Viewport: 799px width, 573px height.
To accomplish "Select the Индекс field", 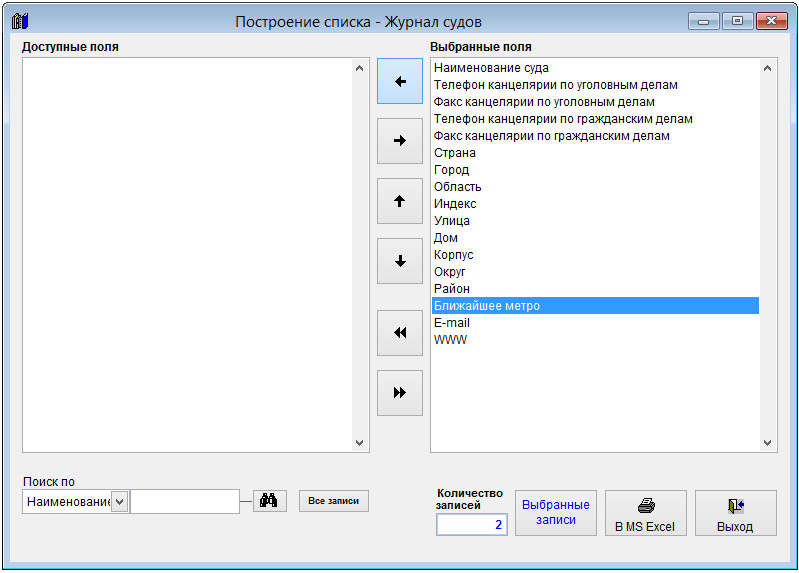I will click(x=595, y=204).
